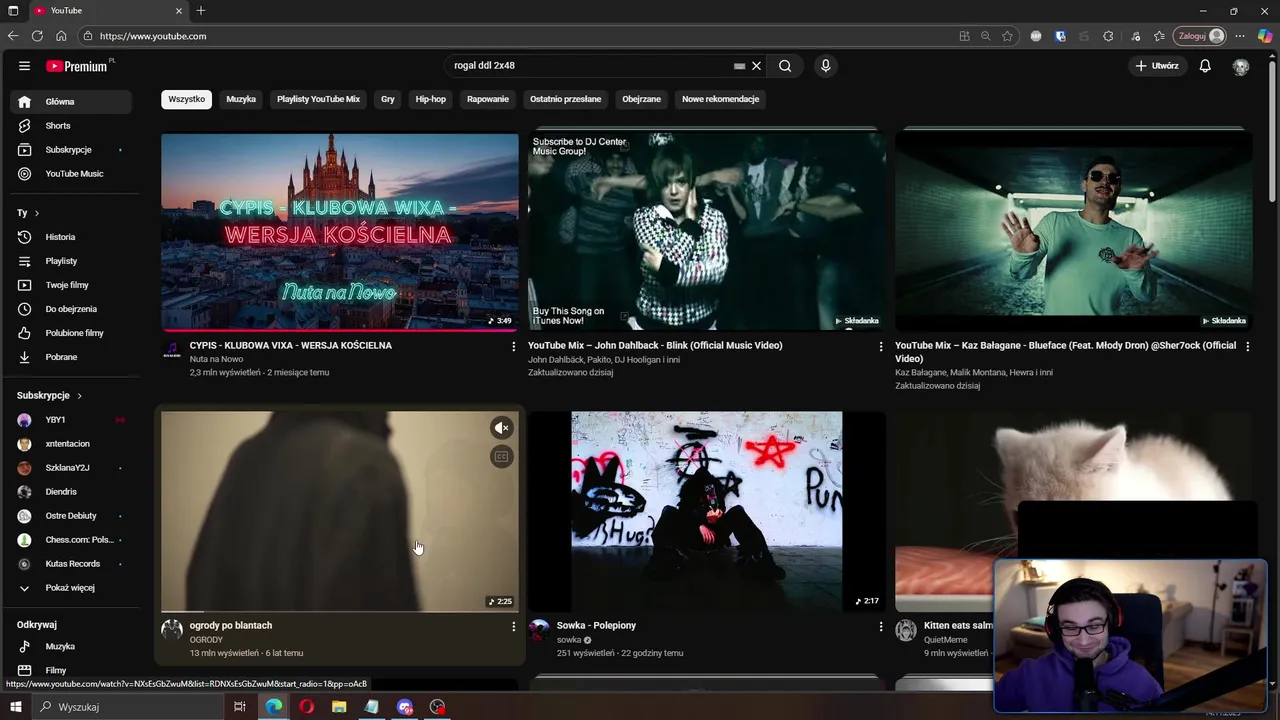Open options menu for Sowka Polepiony
Image resolution: width=1280 pixels, height=720 pixels.
pyautogui.click(x=880, y=626)
